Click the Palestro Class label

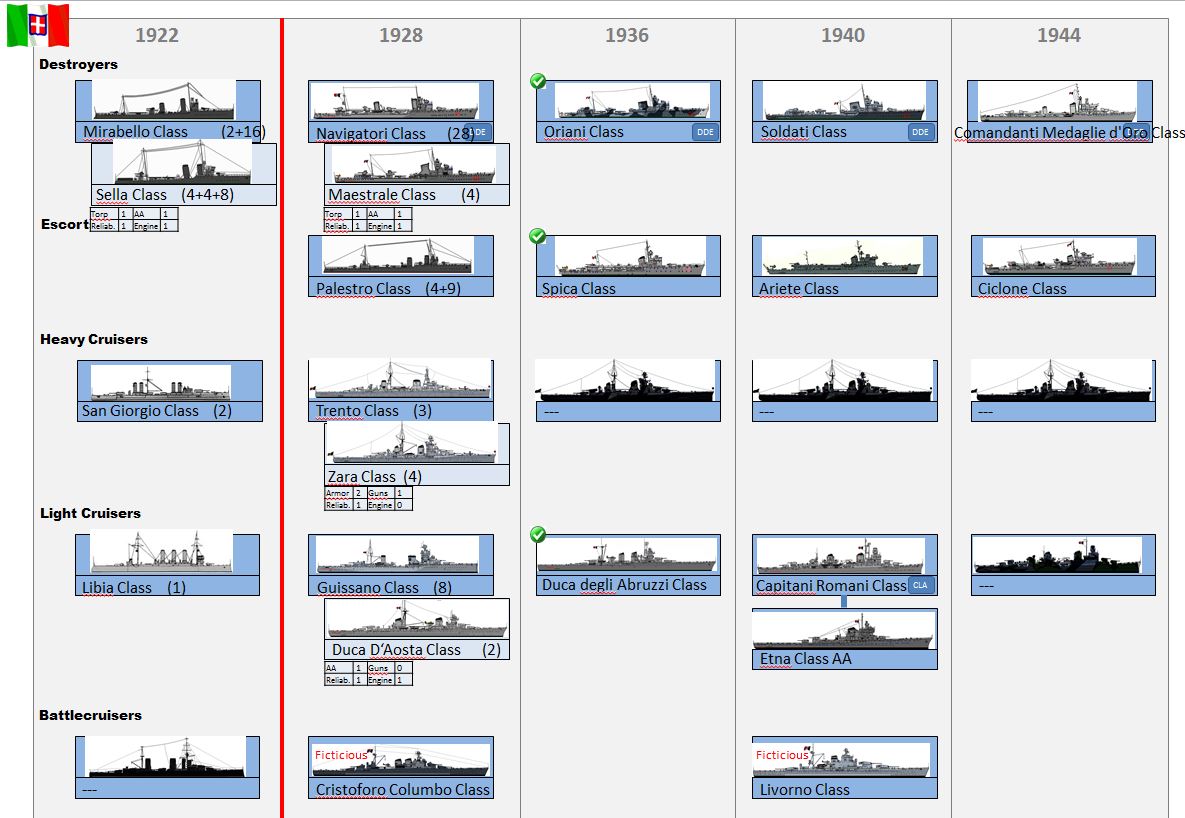pyautogui.click(x=364, y=289)
